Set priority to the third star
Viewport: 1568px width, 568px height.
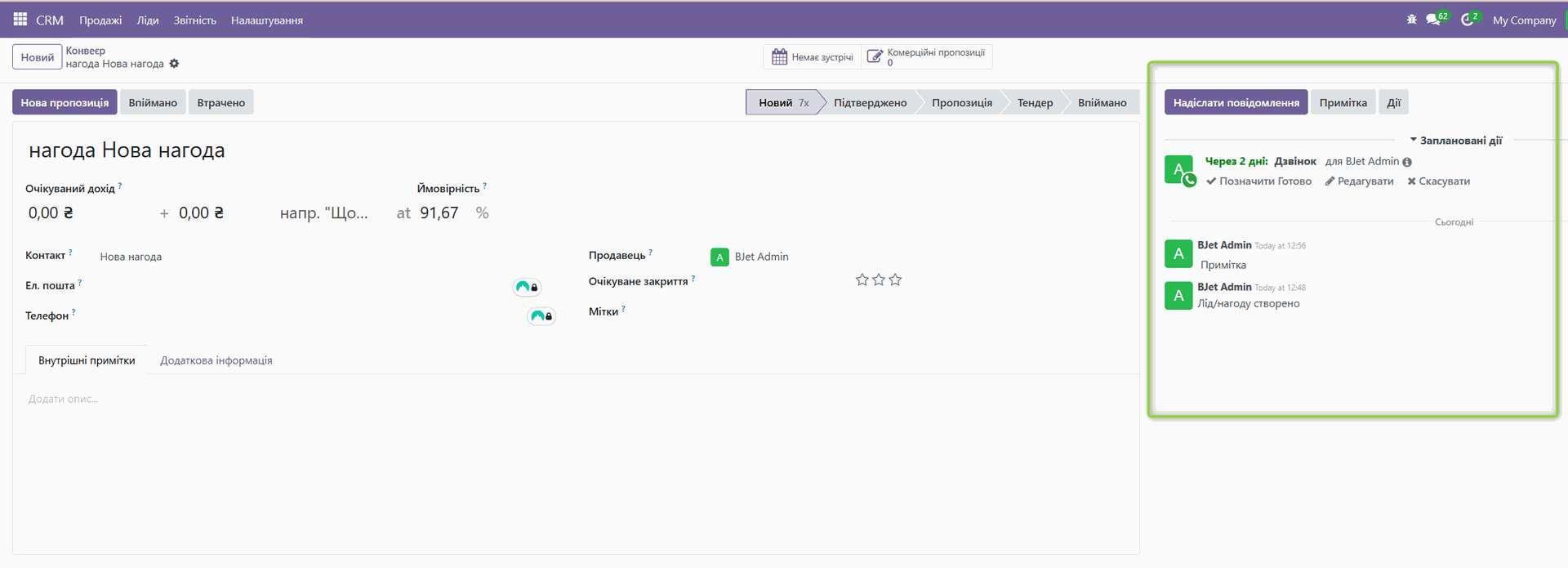[x=895, y=280]
